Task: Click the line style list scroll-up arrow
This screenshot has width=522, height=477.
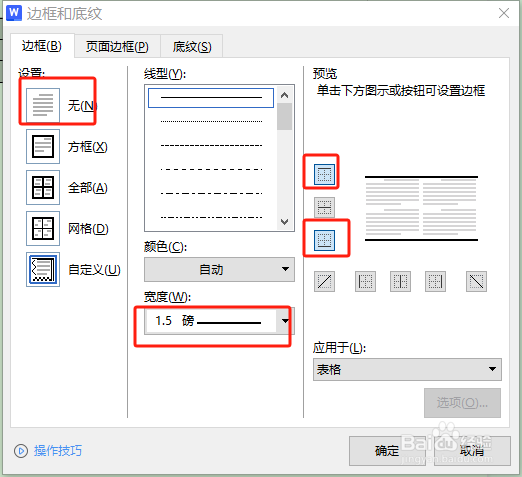Action: pyautogui.click(x=285, y=95)
